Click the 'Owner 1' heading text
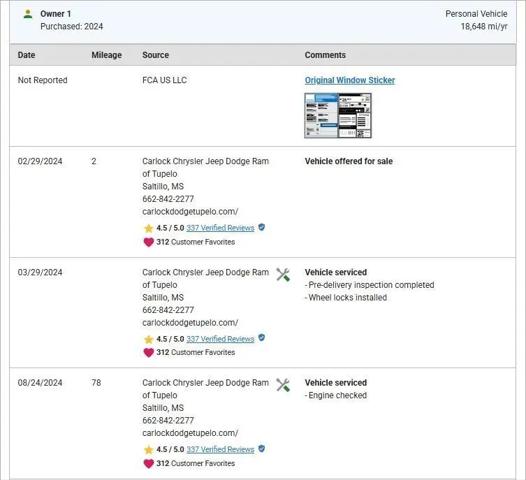Screen dimensions: 526x480 click(x=56, y=14)
